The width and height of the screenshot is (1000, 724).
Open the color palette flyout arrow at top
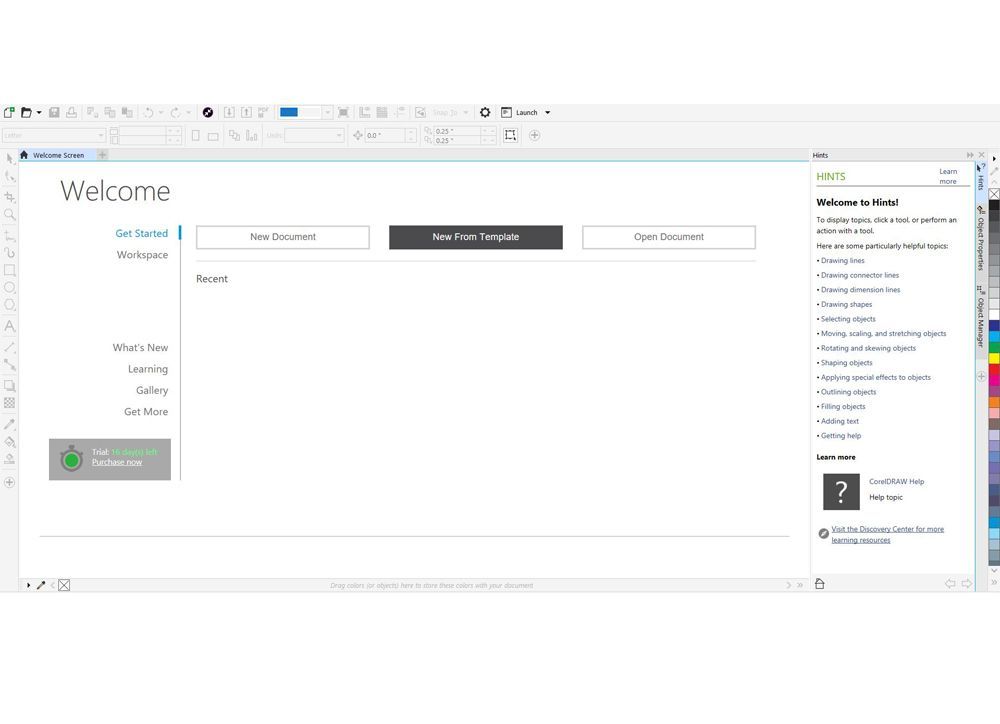pos(994,158)
